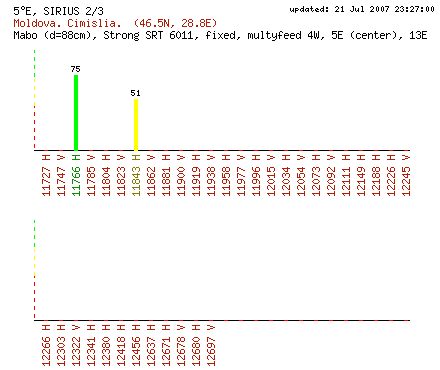
Task: Click frequency label 12266 H
Action: pos(46,345)
